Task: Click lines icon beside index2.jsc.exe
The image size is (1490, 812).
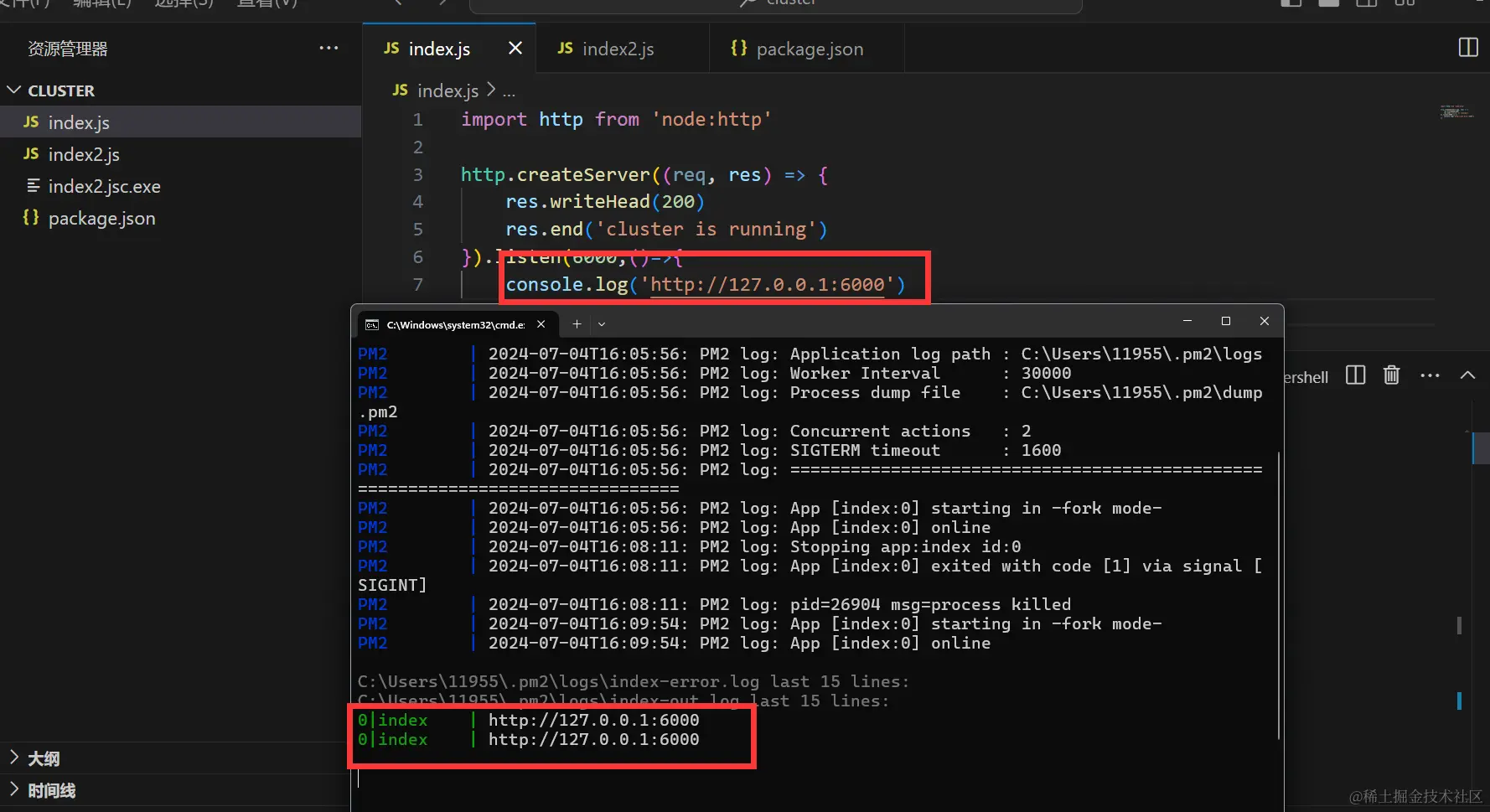Action: pyautogui.click(x=33, y=185)
